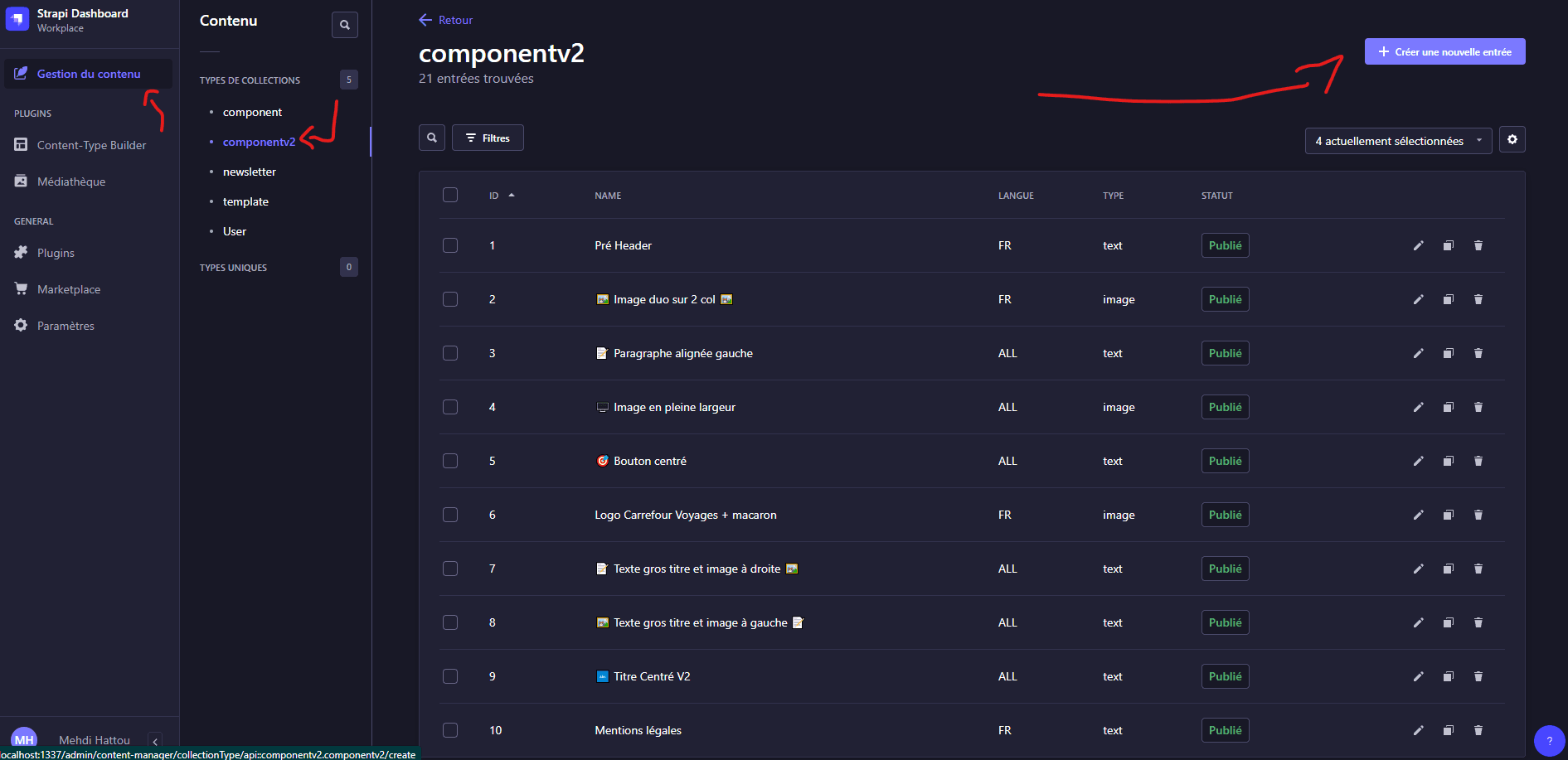The image size is (1568, 760).
Task: Select the newsletter collection type
Action: click(249, 172)
